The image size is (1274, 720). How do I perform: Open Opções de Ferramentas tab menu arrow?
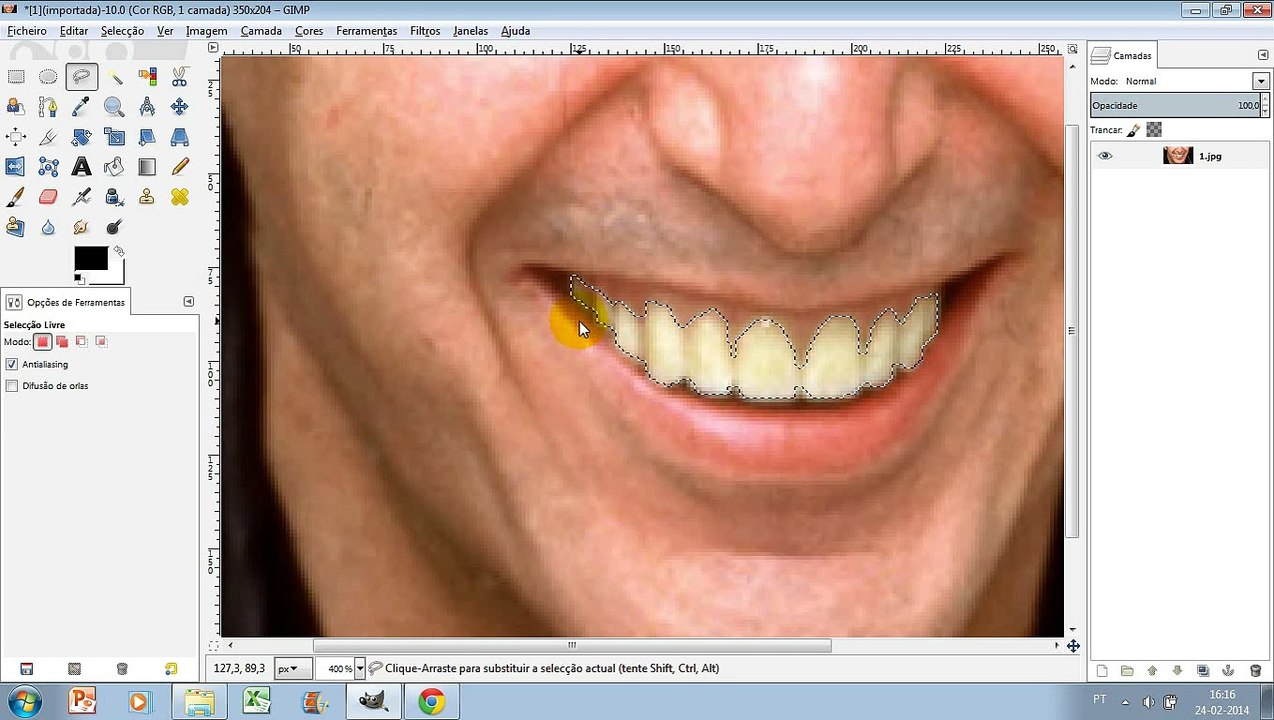pos(189,302)
